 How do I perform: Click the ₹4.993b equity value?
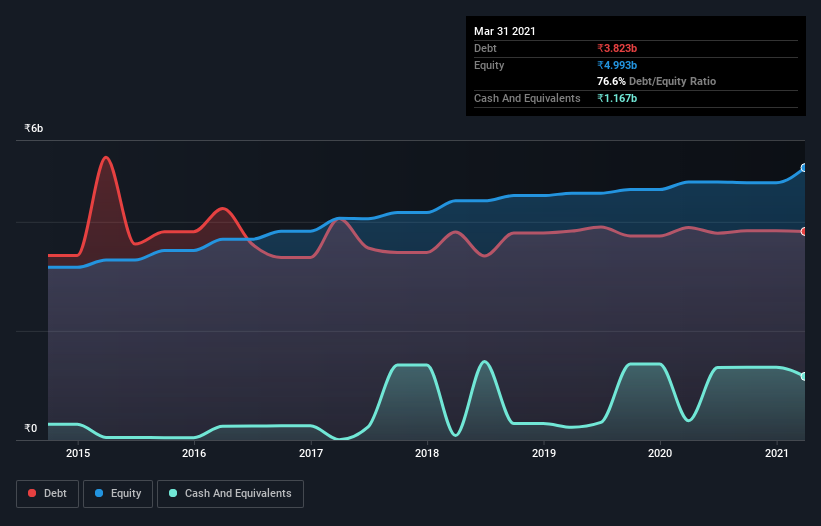[x=617, y=65]
